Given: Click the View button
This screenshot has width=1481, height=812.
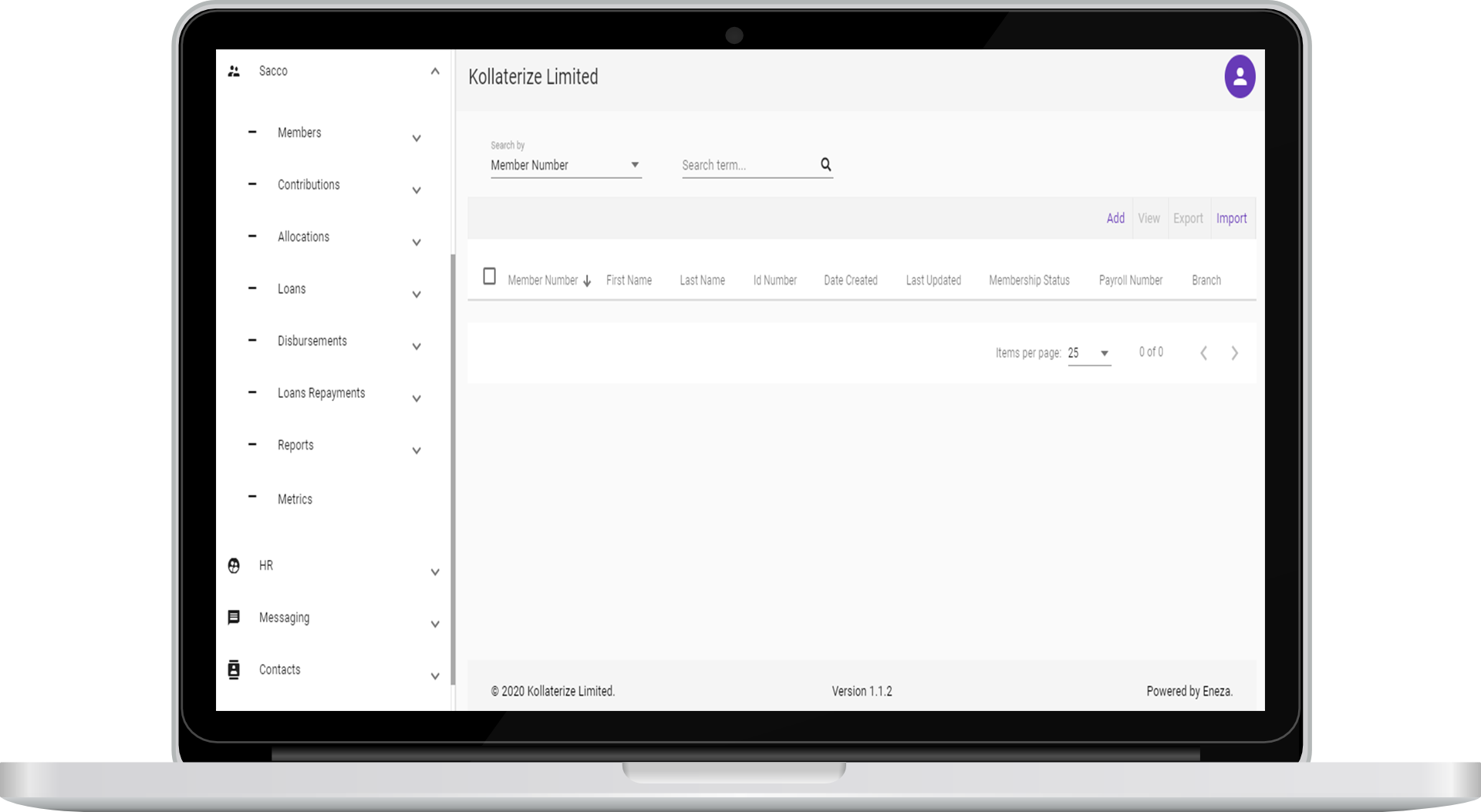Looking at the screenshot, I should click(1149, 218).
